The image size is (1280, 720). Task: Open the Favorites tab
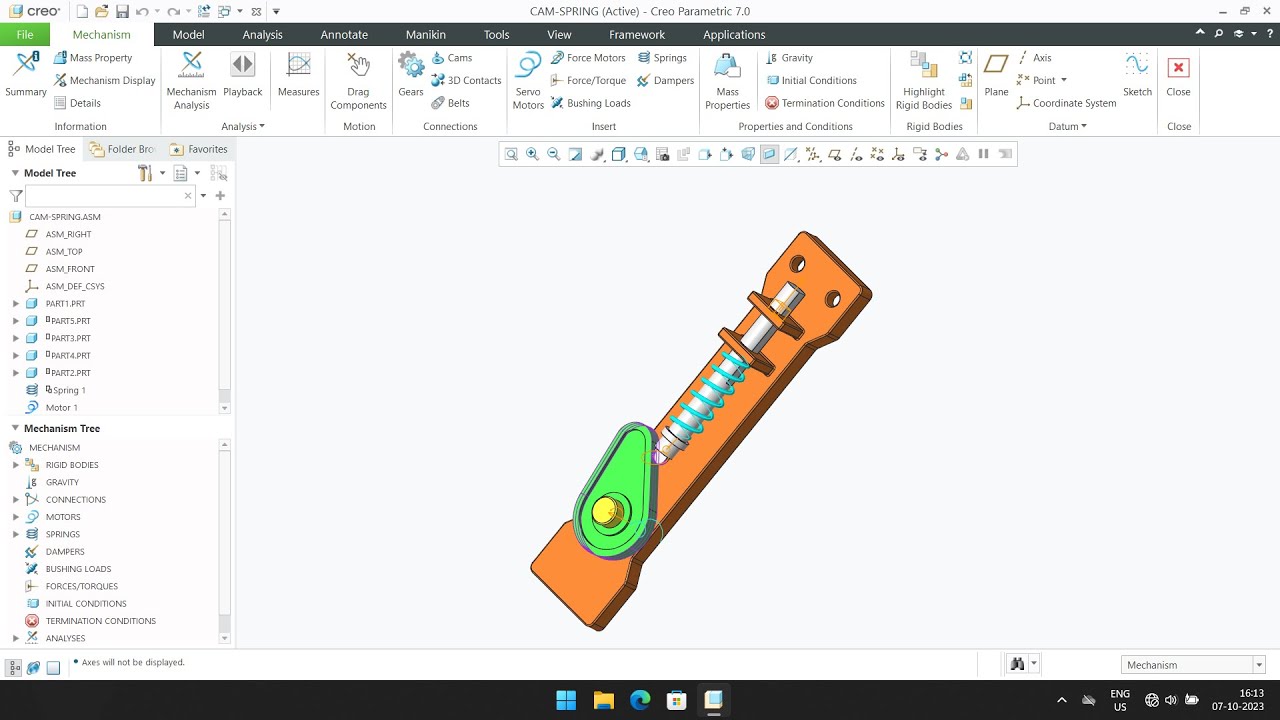(x=199, y=149)
